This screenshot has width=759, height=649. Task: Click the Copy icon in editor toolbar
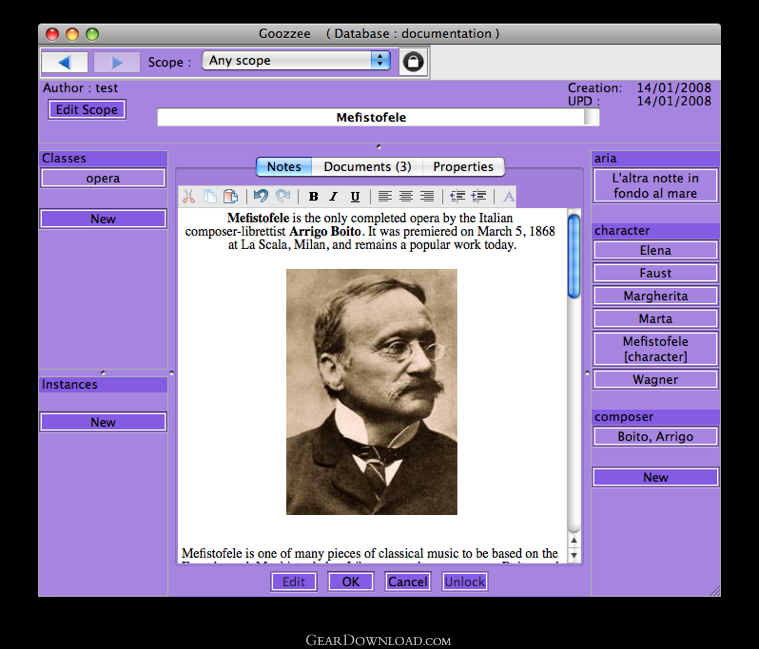(210, 196)
